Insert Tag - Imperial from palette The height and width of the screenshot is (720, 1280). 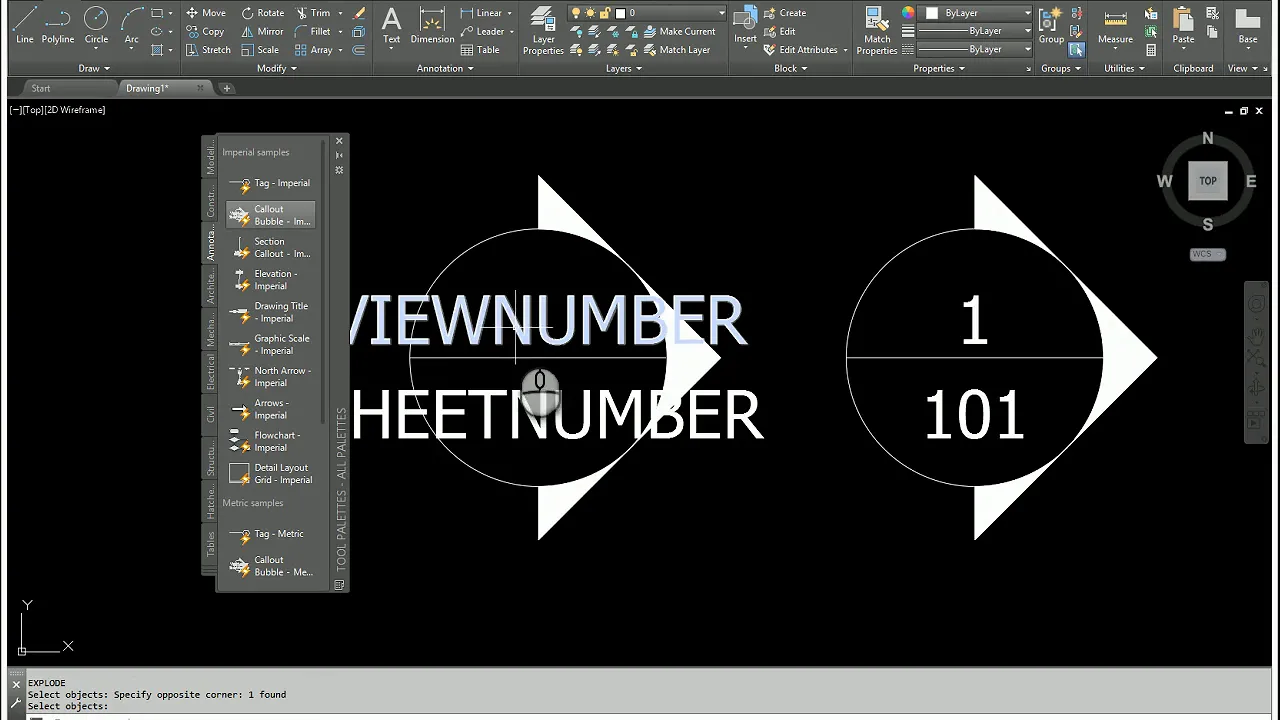coord(271,183)
